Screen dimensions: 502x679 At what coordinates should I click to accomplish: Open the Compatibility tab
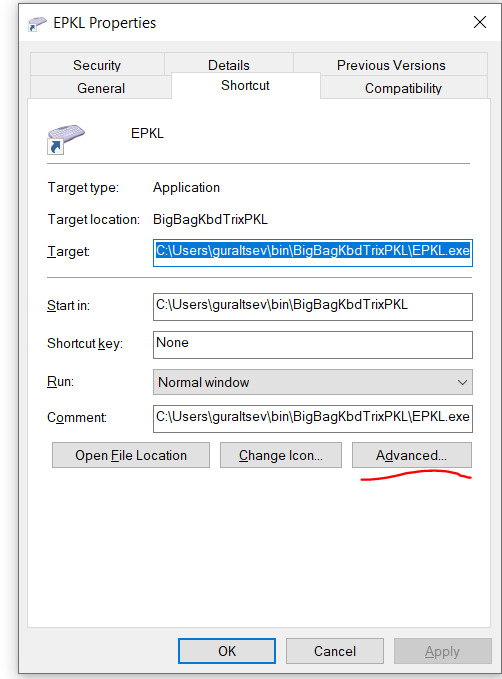(x=403, y=88)
